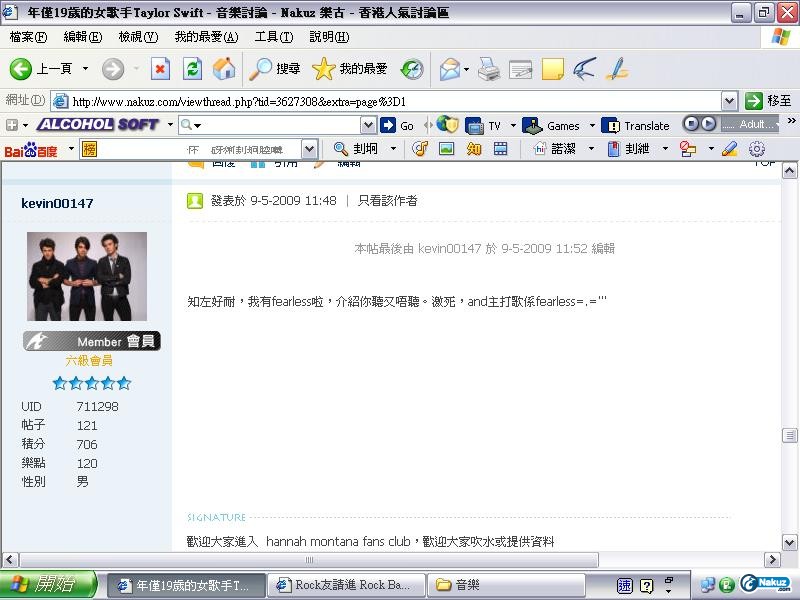
Task: Go to the browser home page
Action: 224,69
